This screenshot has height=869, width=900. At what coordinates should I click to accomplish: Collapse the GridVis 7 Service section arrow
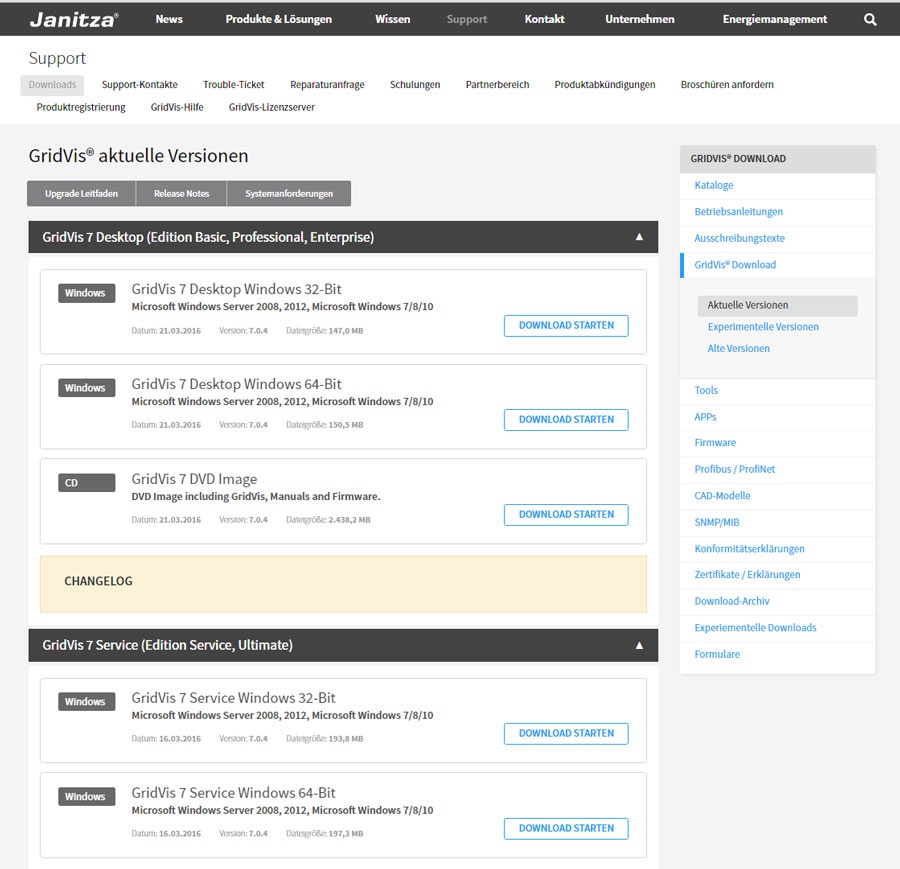point(639,645)
